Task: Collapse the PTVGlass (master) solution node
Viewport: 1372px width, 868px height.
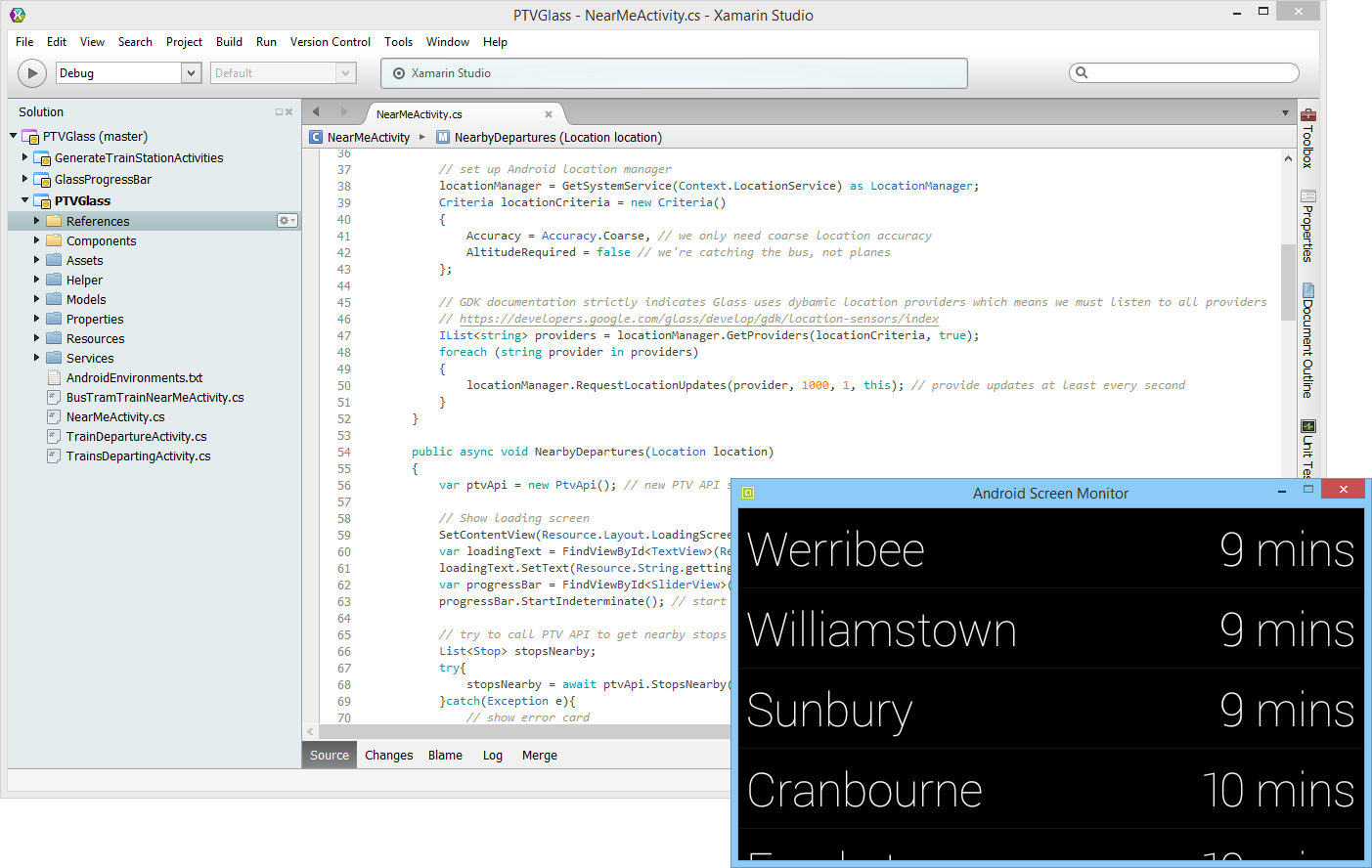Action: tap(14, 136)
